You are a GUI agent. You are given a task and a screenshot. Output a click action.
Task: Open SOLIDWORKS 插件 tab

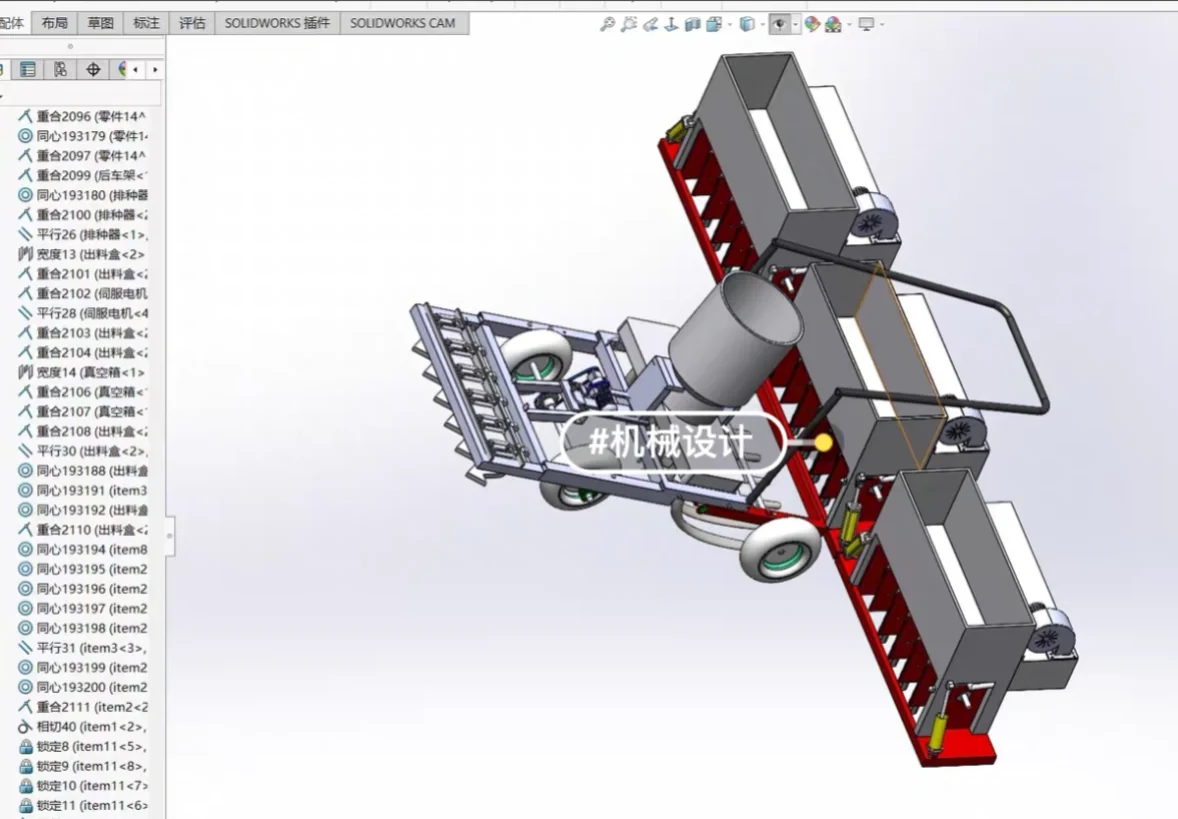[277, 23]
